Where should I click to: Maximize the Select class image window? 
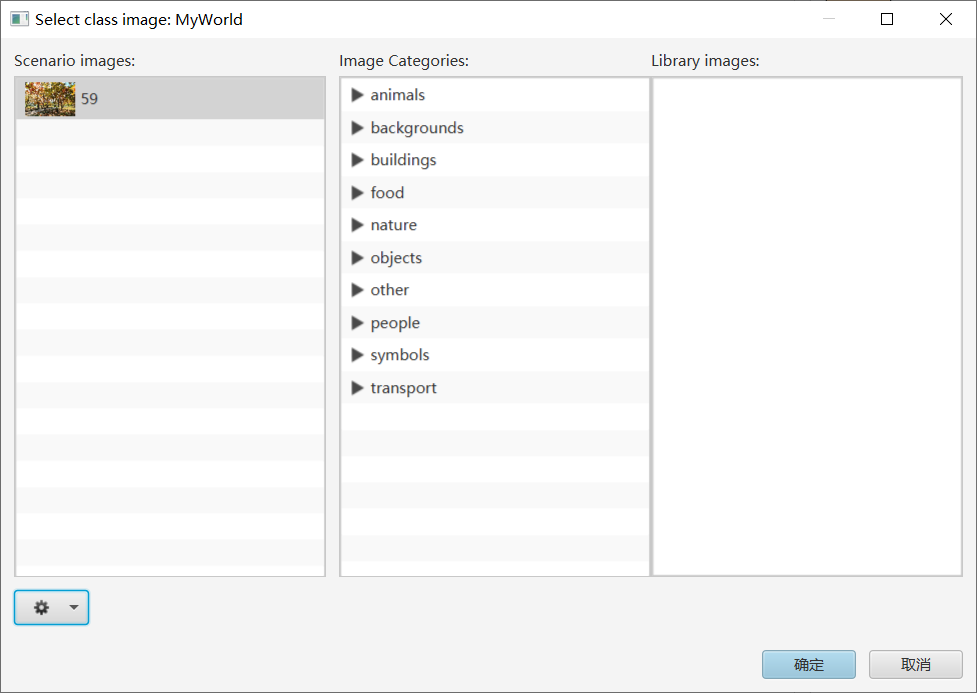tap(886, 19)
